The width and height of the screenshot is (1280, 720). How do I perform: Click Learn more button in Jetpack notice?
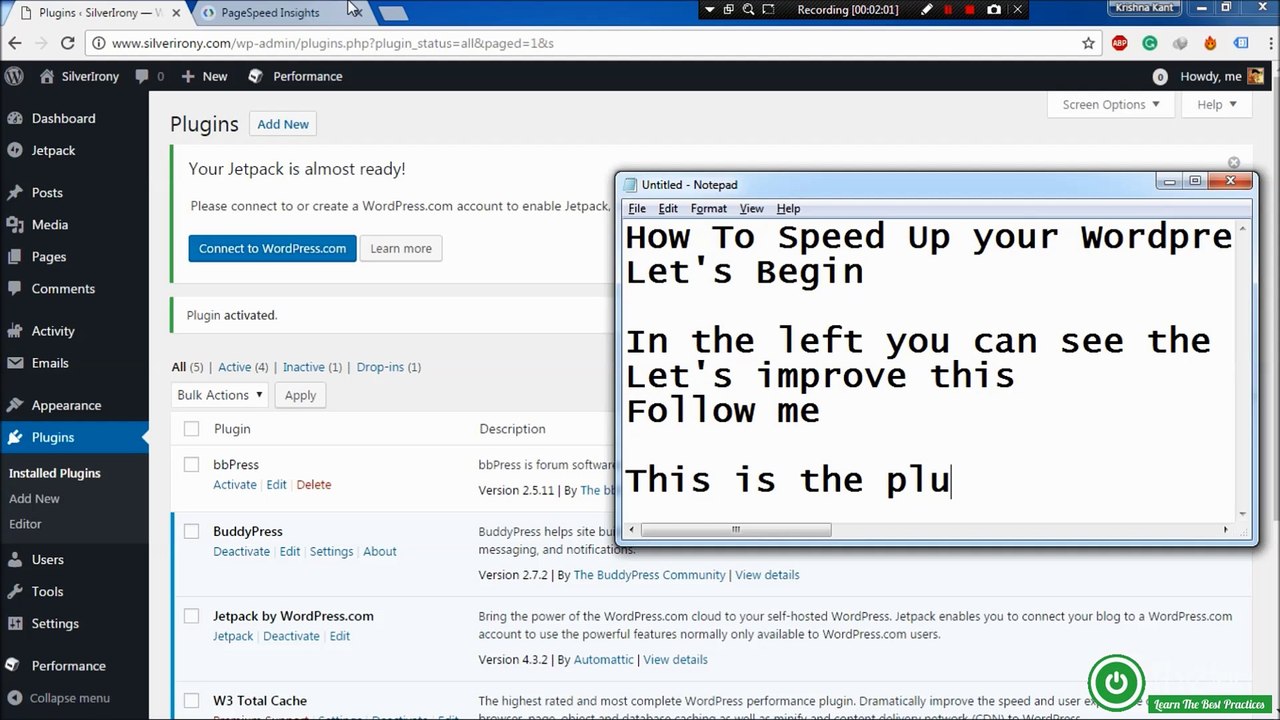401,248
